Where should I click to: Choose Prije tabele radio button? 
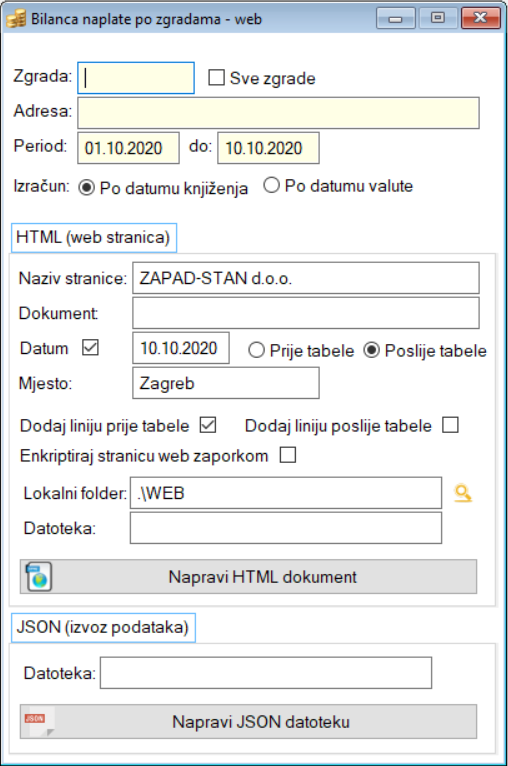256,350
